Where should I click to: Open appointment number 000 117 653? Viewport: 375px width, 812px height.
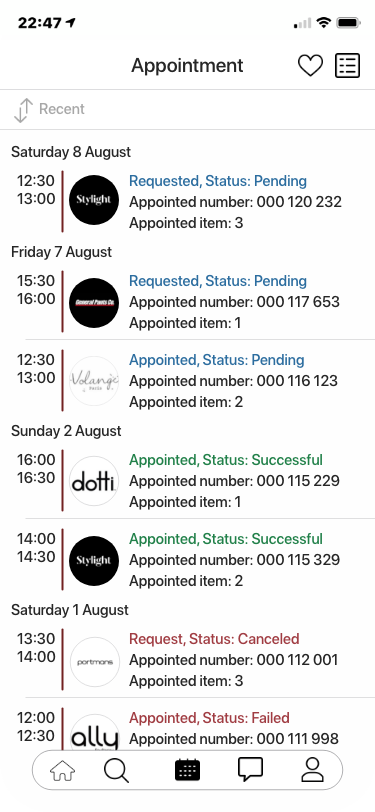coord(188,301)
